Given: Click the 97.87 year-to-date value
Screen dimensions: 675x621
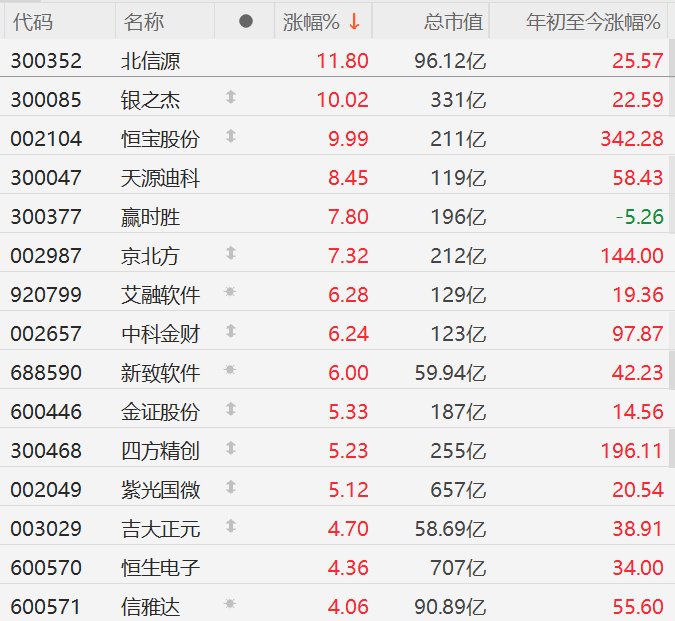Looking at the screenshot, I should (x=638, y=334).
